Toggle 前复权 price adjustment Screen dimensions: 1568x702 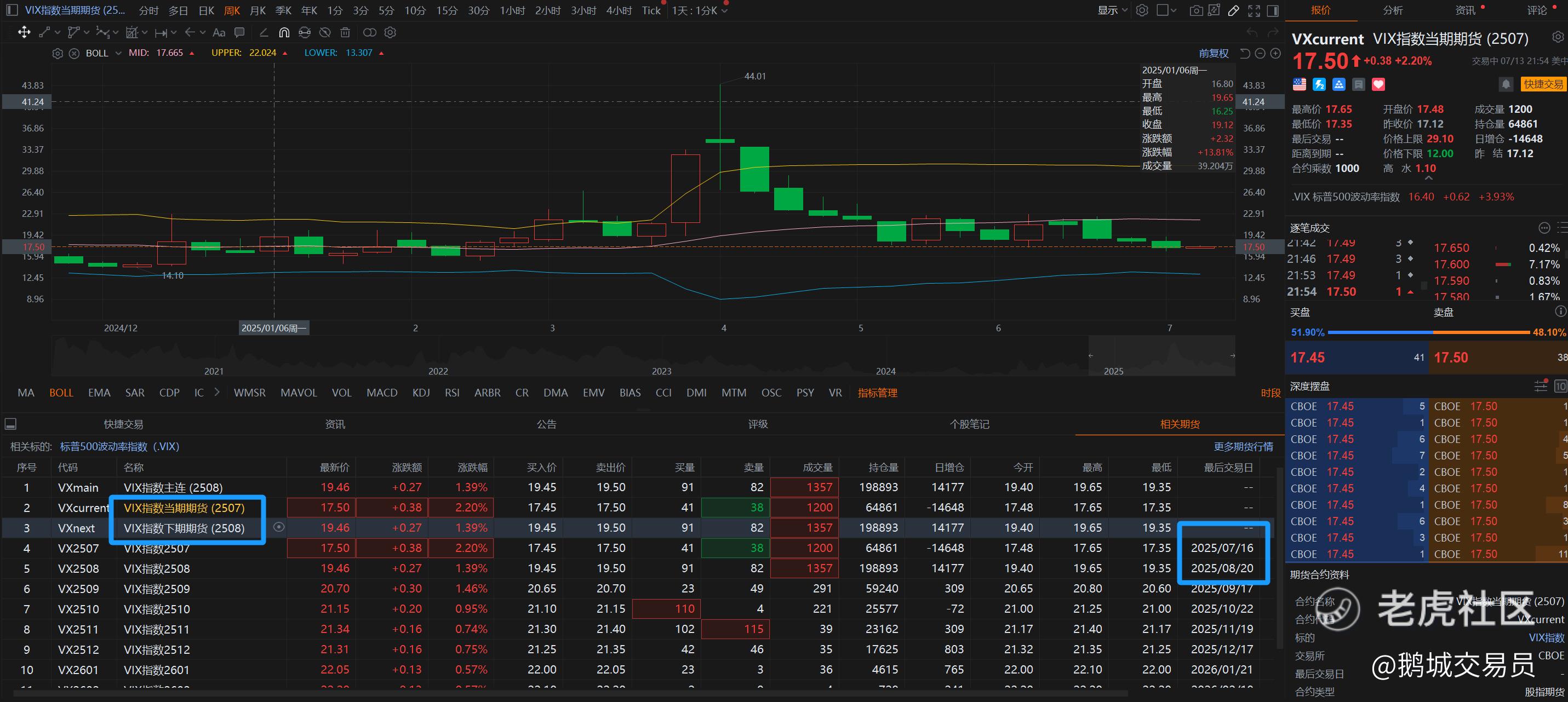click(x=1214, y=54)
